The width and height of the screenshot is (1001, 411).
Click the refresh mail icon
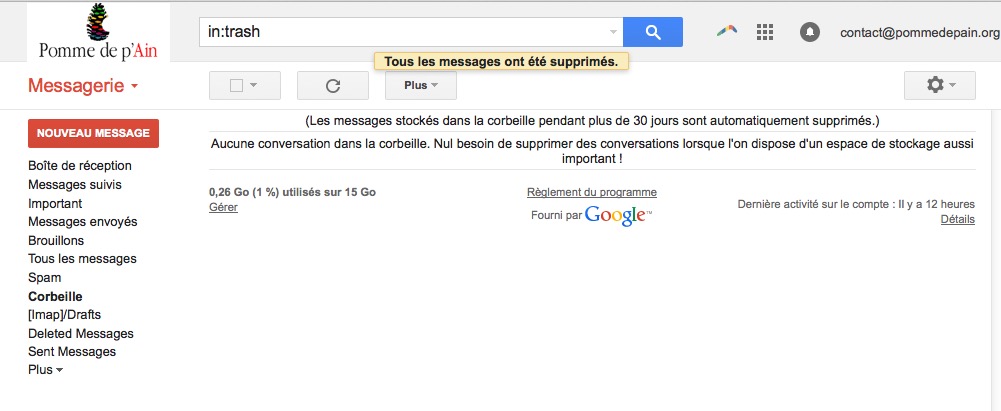coord(333,86)
